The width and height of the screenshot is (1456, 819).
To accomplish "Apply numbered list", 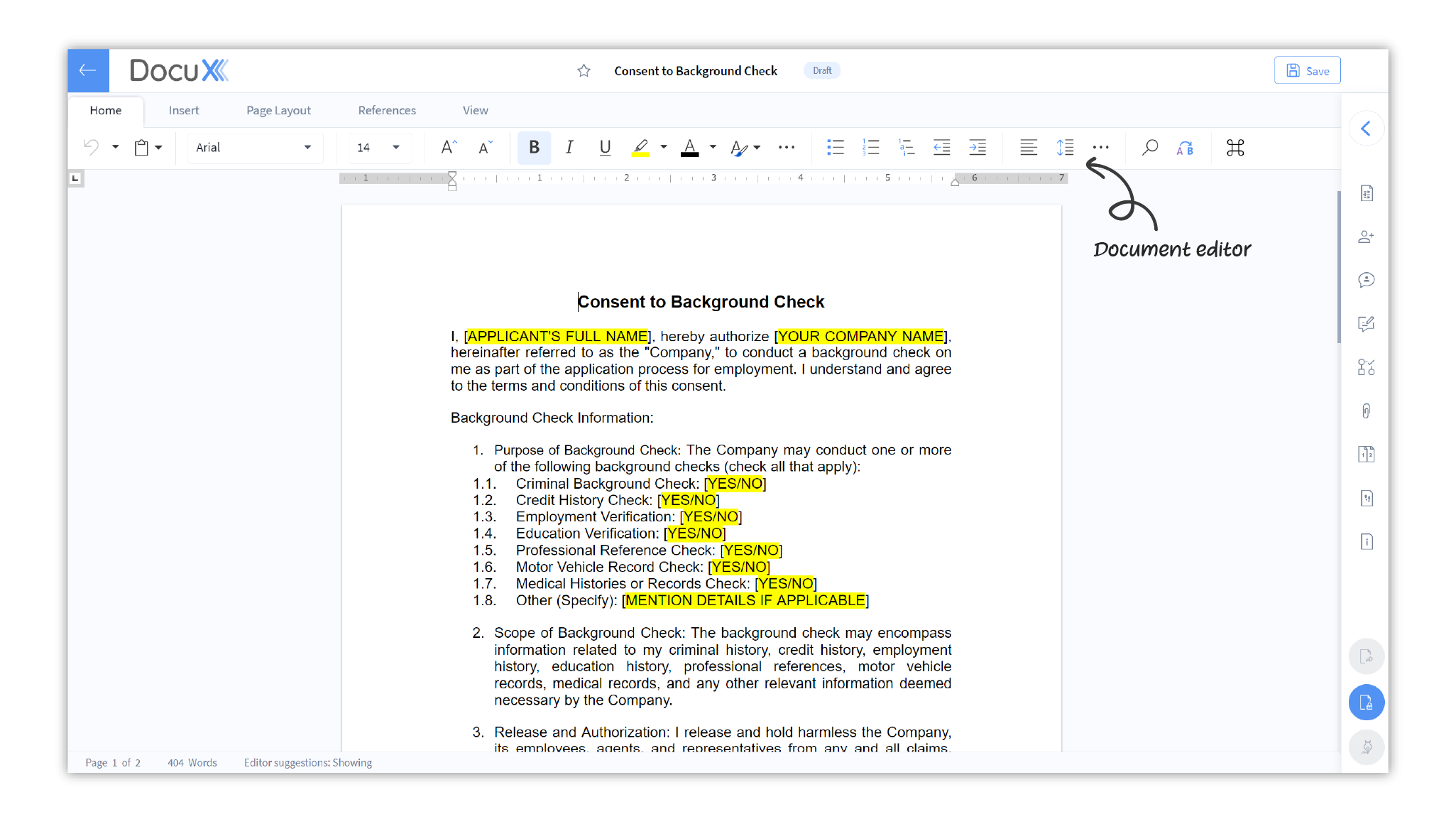I will click(x=871, y=147).
